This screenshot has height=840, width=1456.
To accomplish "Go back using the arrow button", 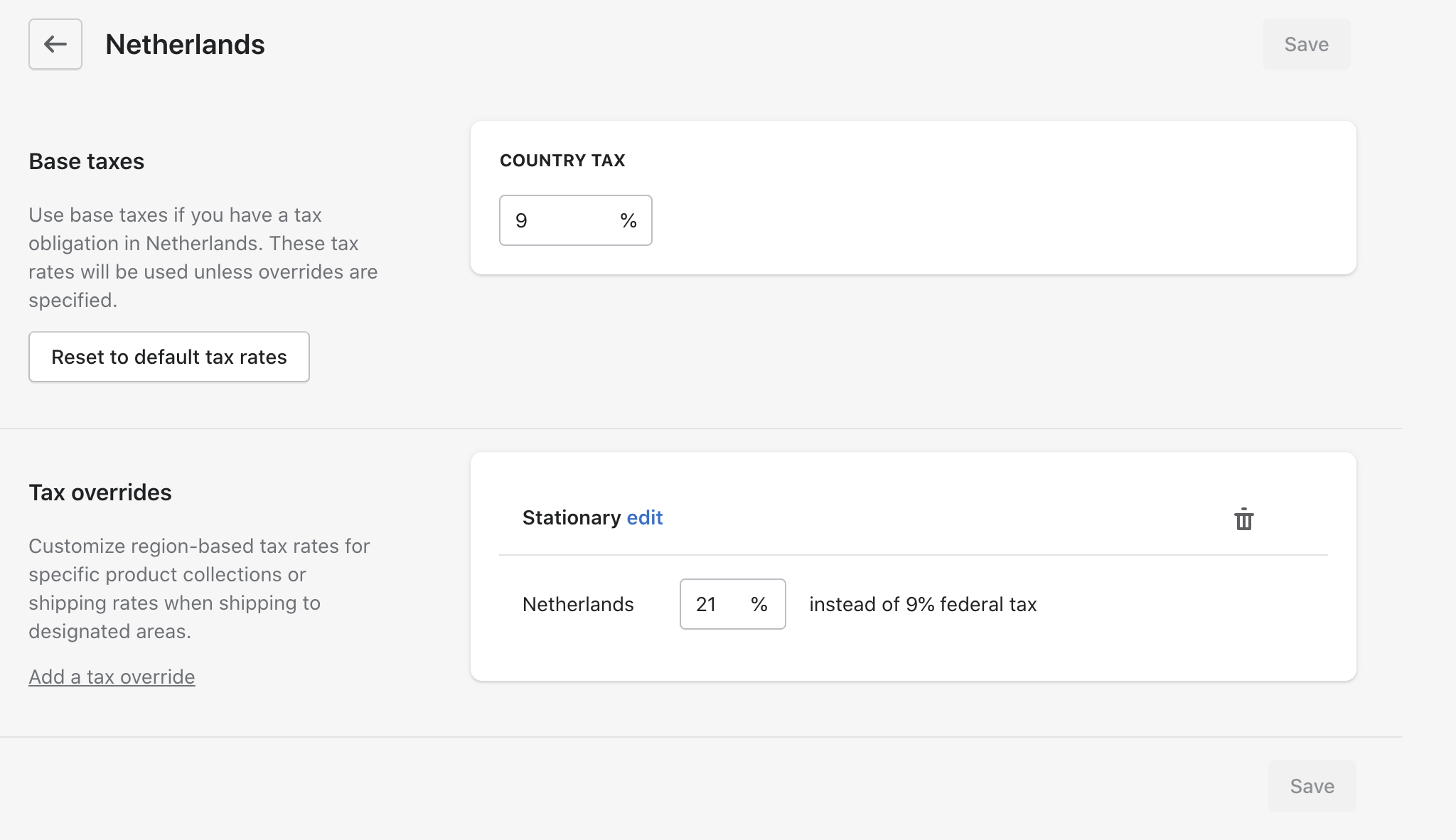I will point(55,44).
